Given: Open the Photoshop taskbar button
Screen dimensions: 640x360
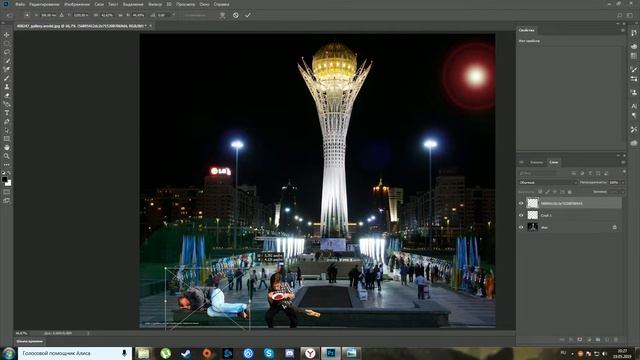Looking at the screenshot, I should pyautogui.click(x=331, y=353).
